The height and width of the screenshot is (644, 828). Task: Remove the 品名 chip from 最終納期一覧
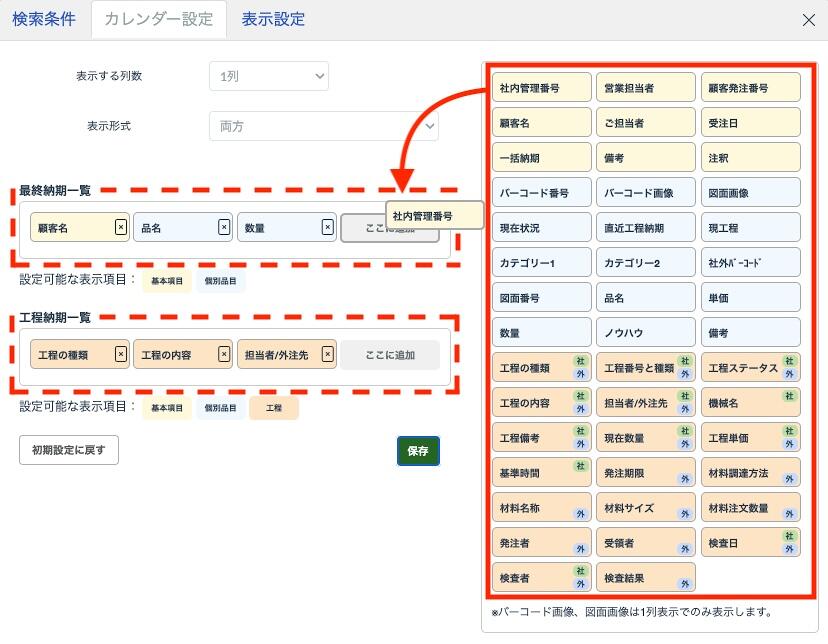click(x=224, y=228)
